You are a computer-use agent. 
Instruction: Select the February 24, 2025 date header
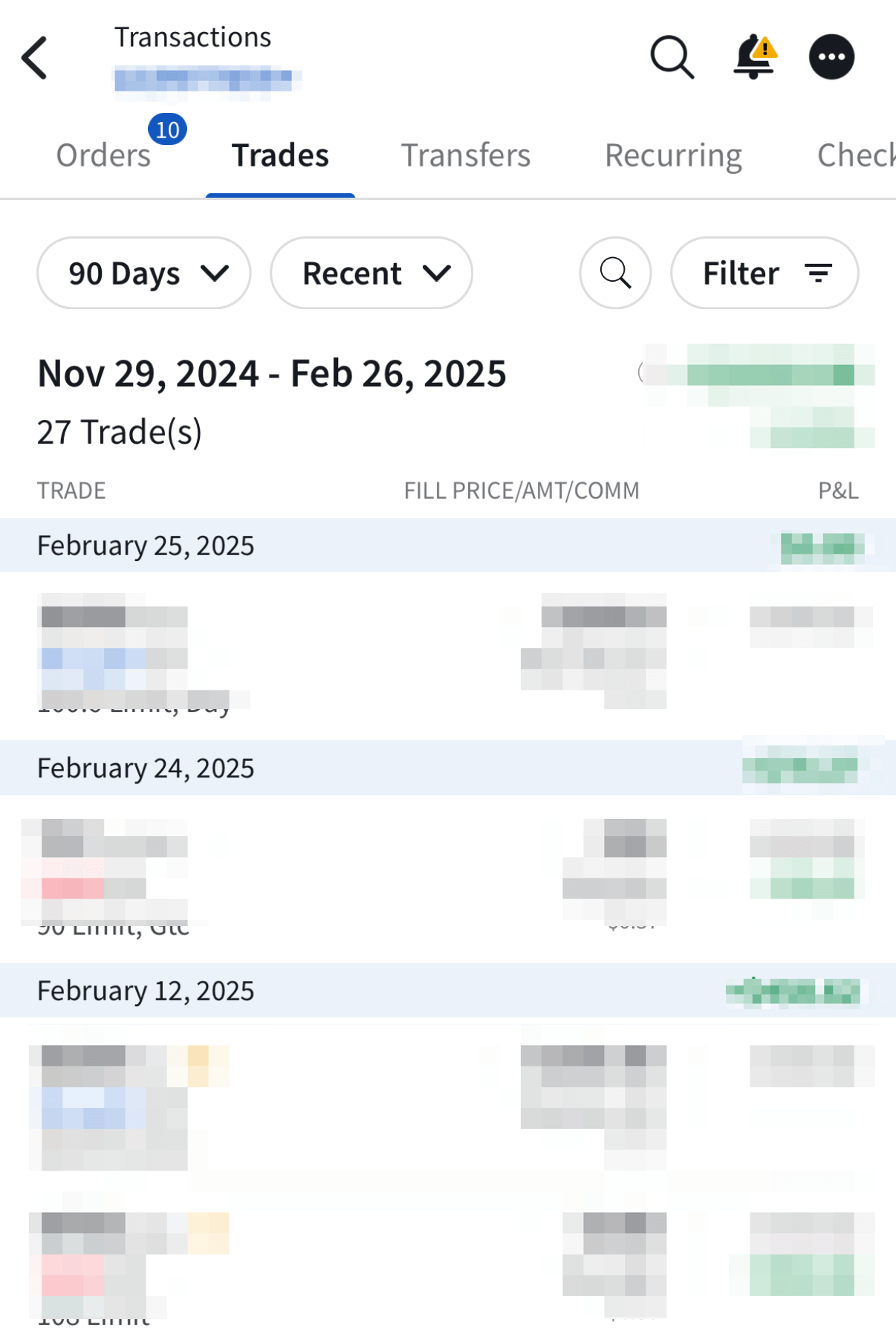coord(146,768)
